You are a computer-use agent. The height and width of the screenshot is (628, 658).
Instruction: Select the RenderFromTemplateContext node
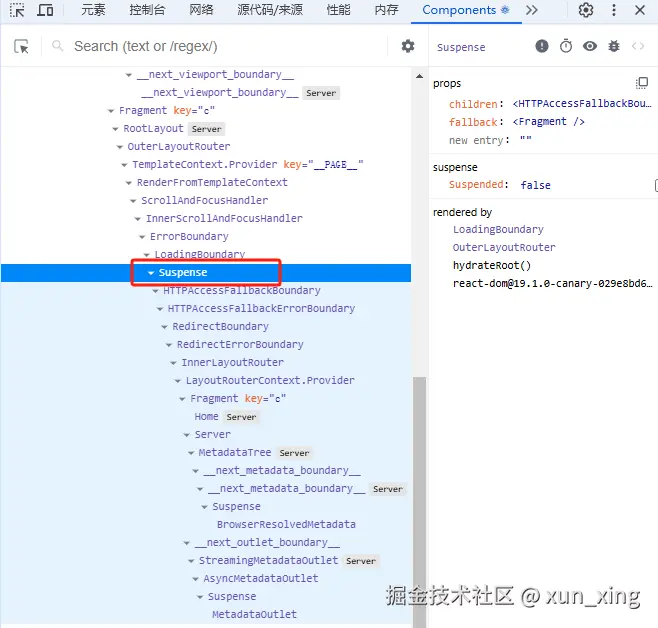pyautogui.click(x=212, y=182)
